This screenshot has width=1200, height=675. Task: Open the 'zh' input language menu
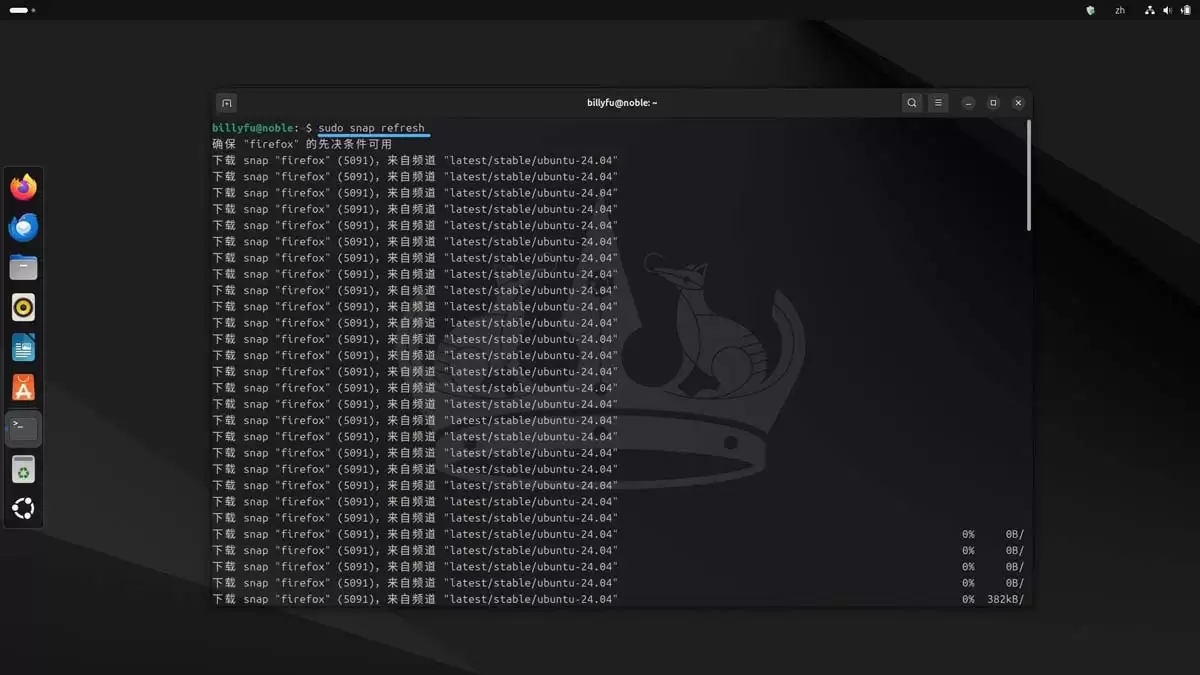(1120, 10)
